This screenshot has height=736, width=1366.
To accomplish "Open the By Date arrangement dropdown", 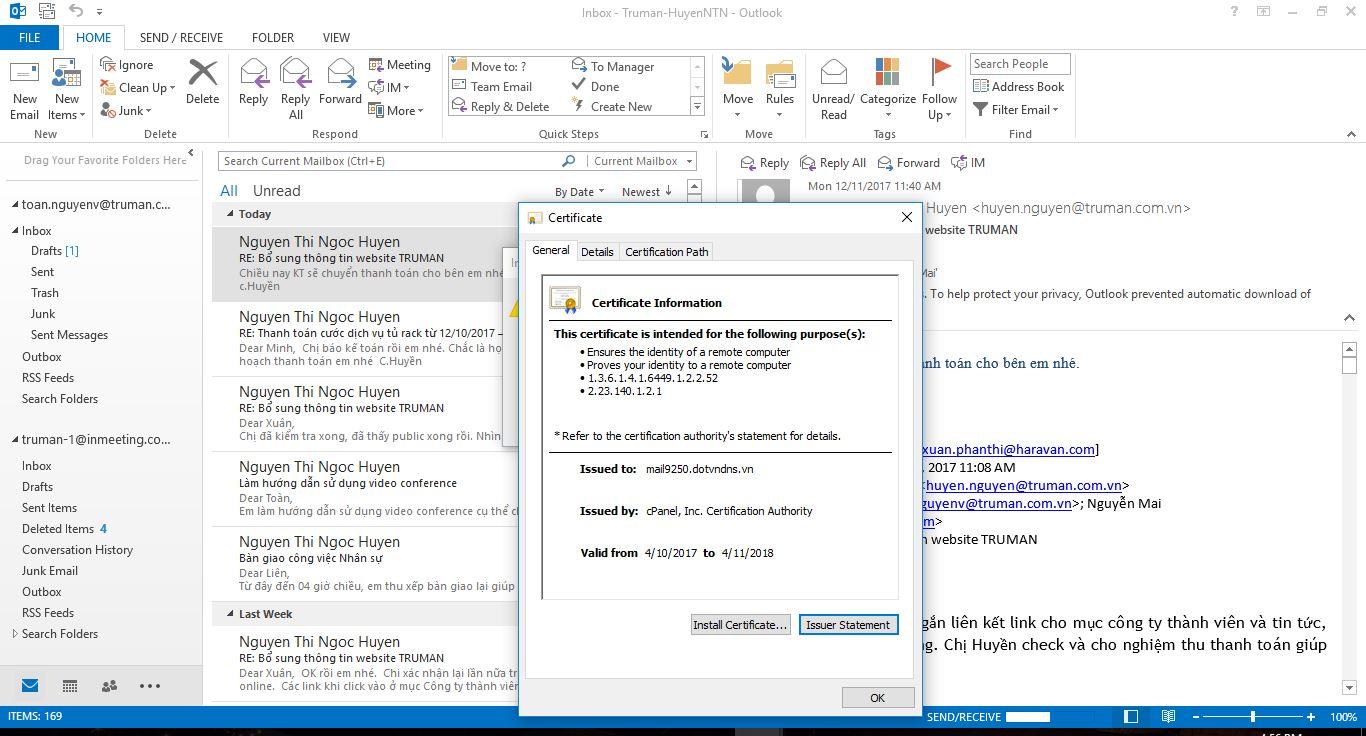I will tap(579, 192).
